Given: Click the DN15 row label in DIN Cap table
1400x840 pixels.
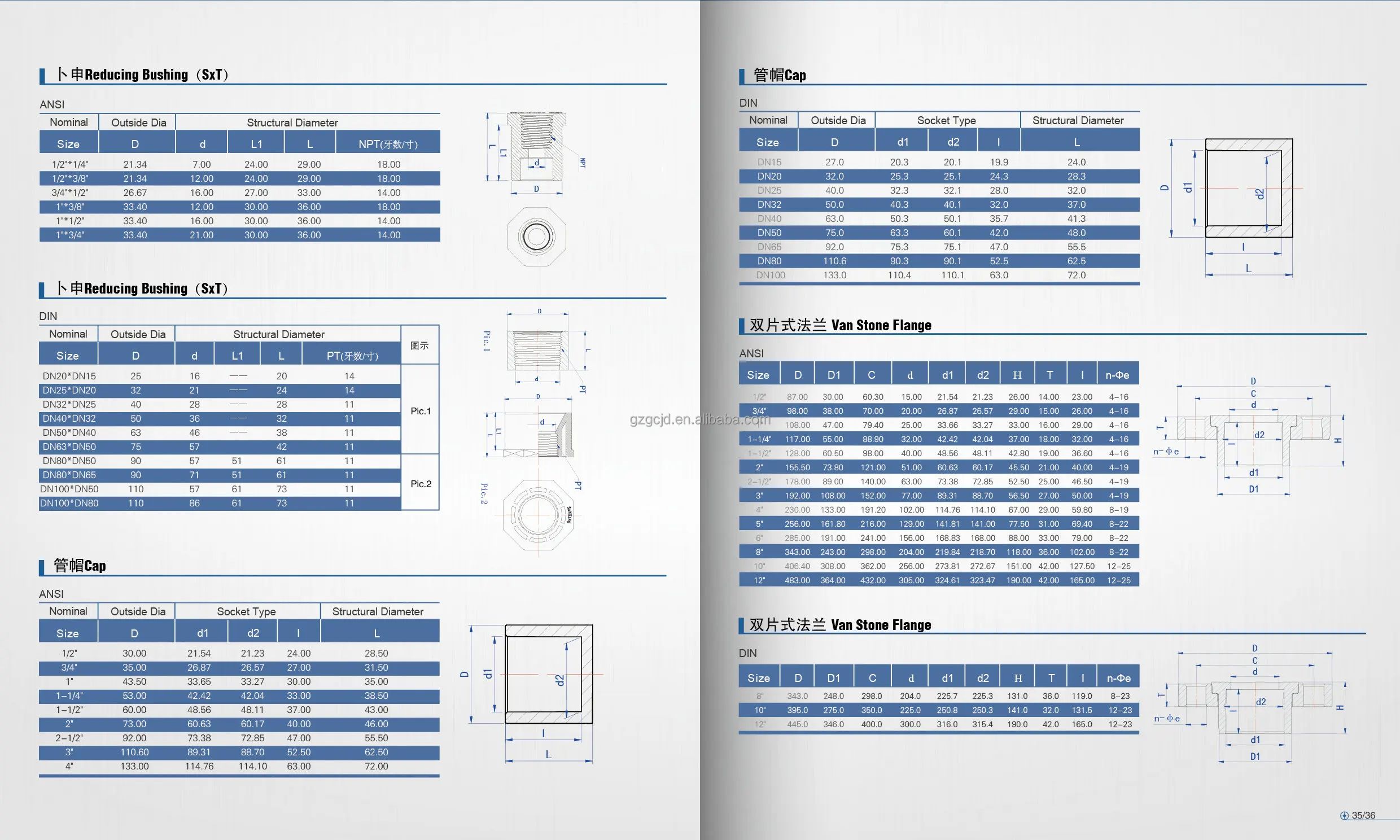Looking at the screenshot, I should pyautogui.click(x=769, y=162).
